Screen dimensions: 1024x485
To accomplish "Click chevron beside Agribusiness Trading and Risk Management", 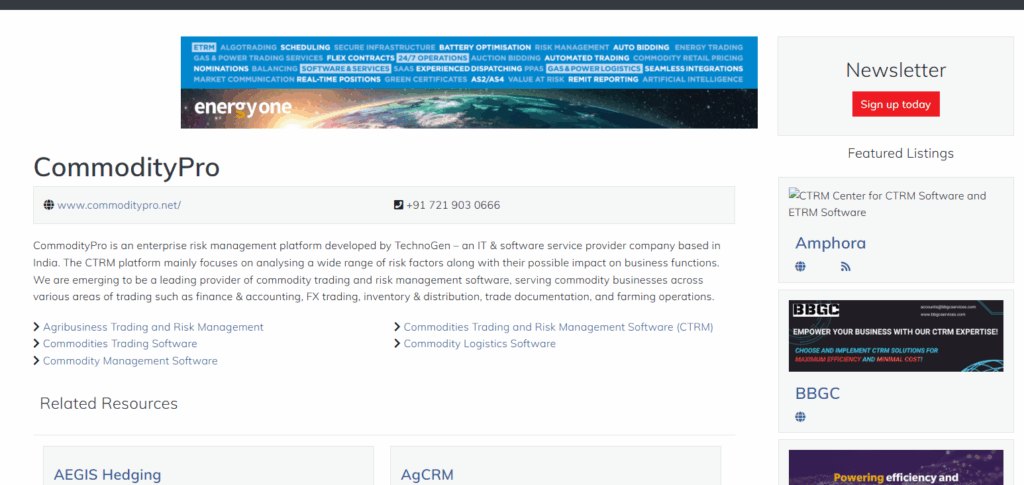I will point(37,327).
